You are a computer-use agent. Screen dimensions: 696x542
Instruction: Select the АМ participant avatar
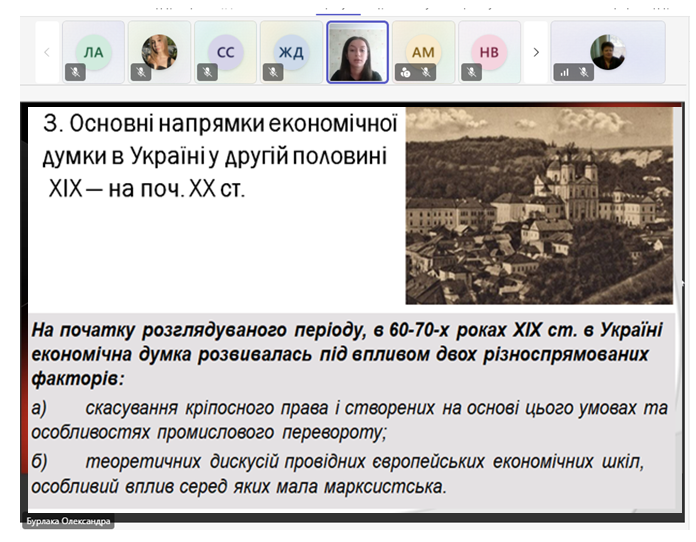(x=423, y=52)
